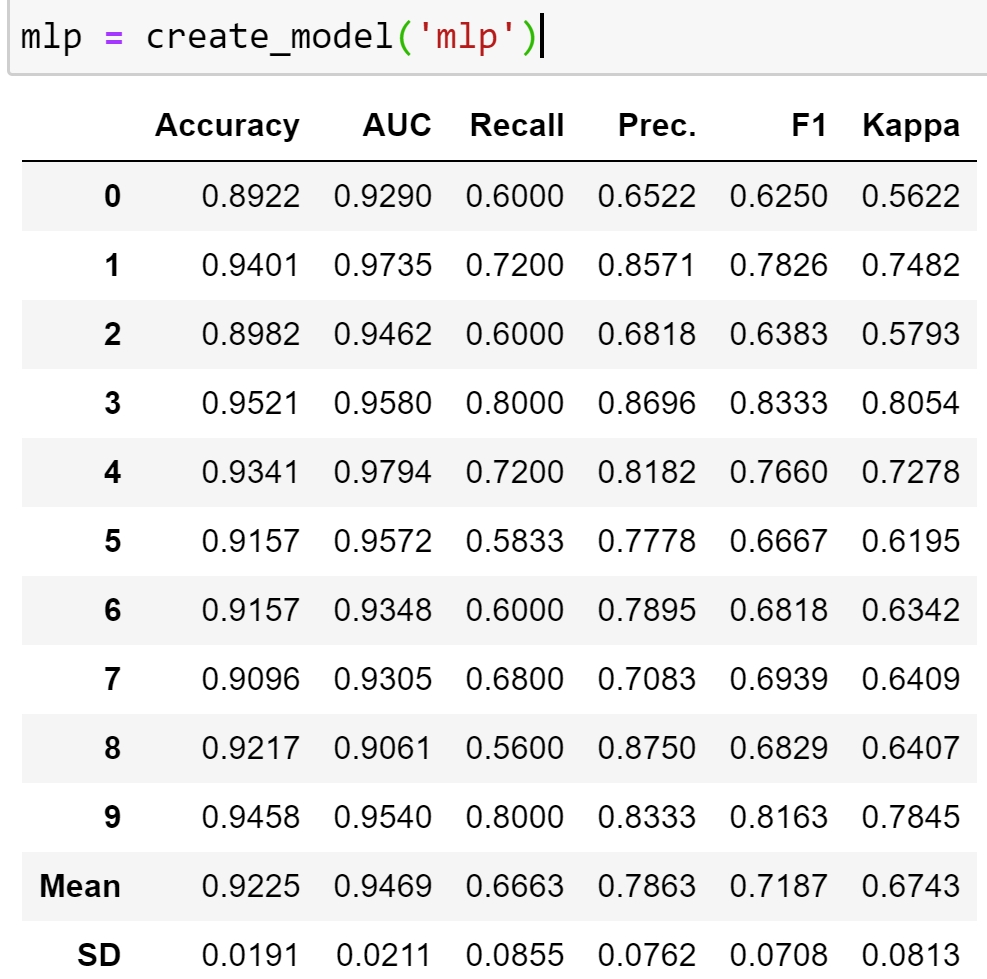Click Accuracy value 0.9521 in row 3
Image resolution: width=987 pixels, height=979 pixels.
(x=250, y=403)
